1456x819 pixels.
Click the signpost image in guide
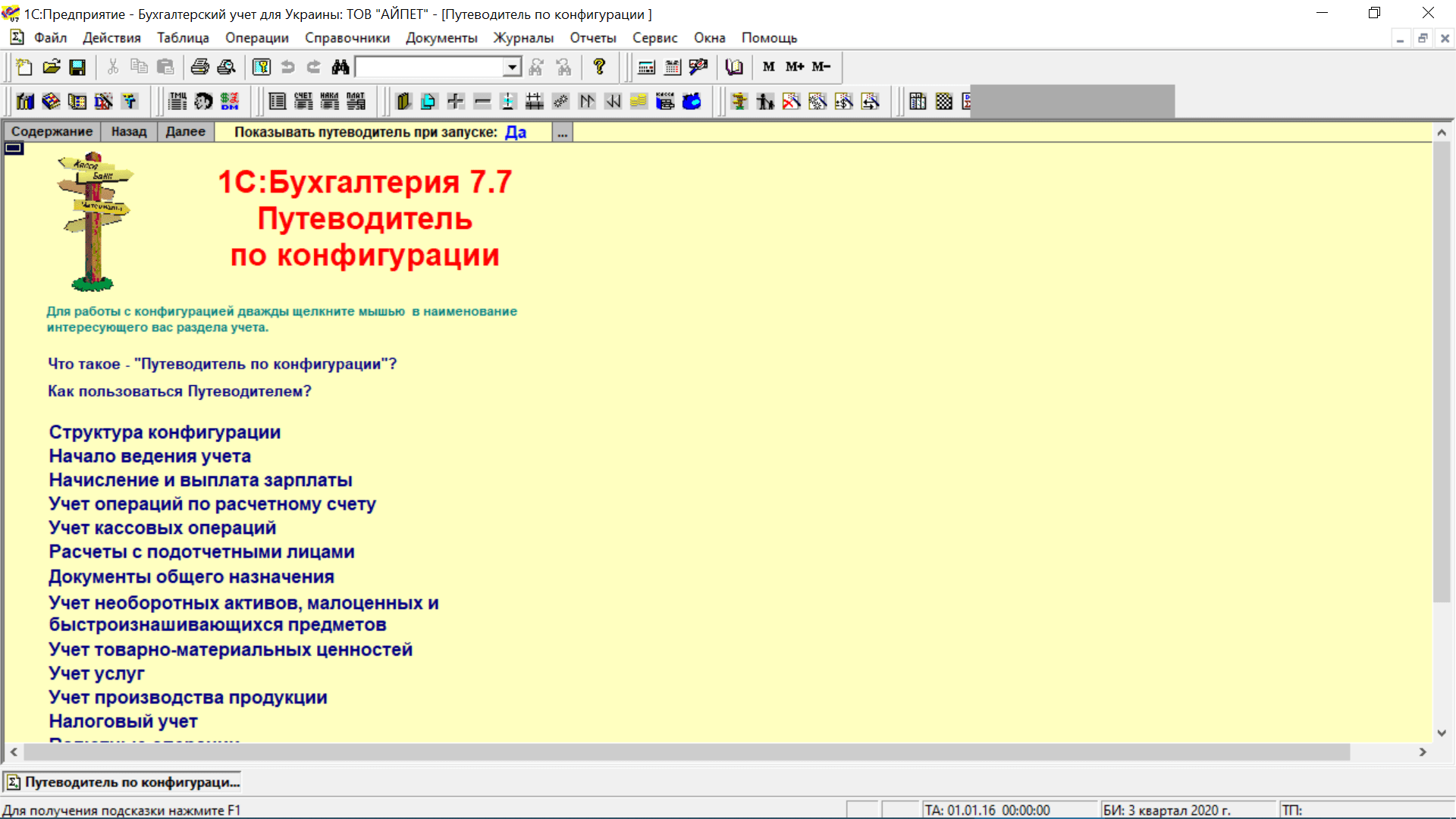tap(95, 221)
